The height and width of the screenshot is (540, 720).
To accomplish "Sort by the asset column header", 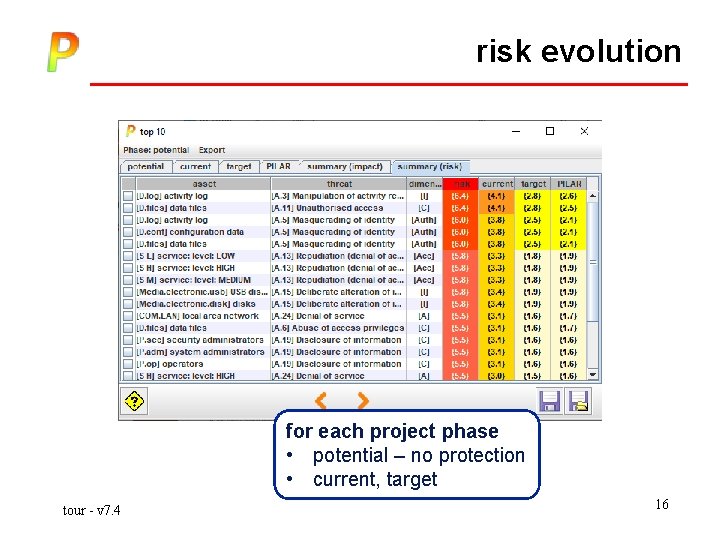I will [x=204, y=184].
